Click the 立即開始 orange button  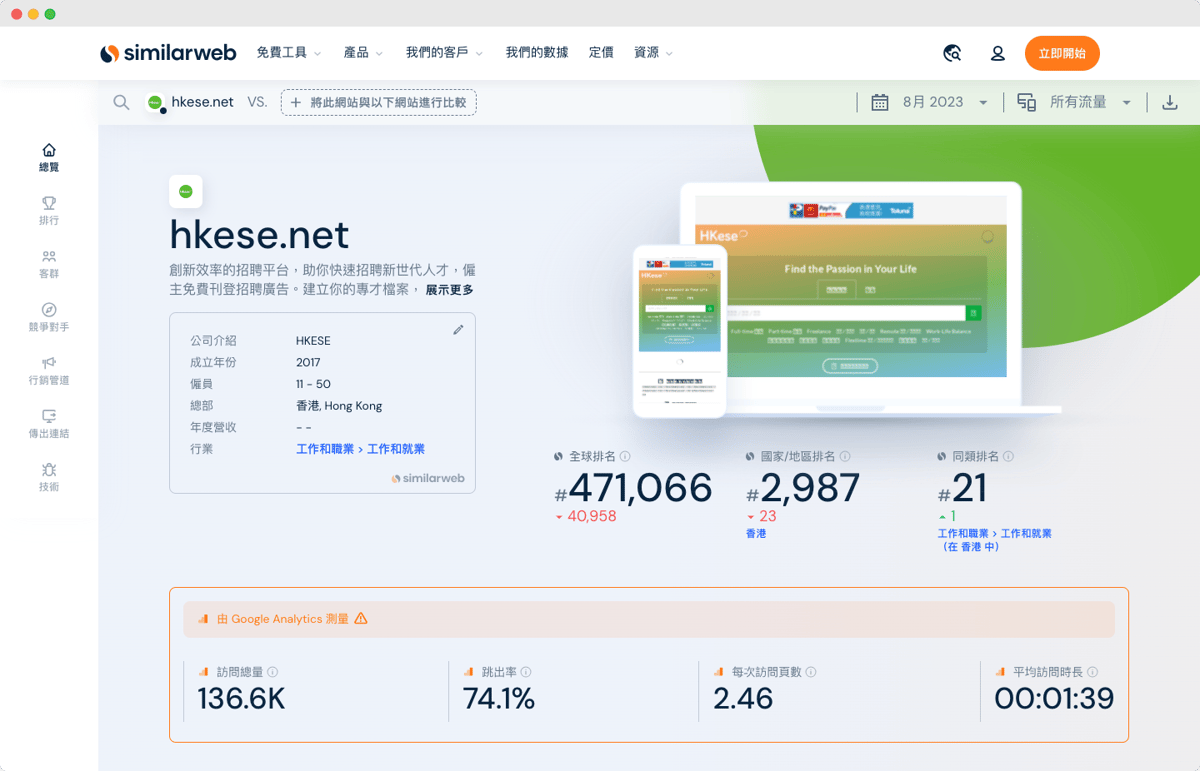pyautogui.click(x=1061, y=53)
